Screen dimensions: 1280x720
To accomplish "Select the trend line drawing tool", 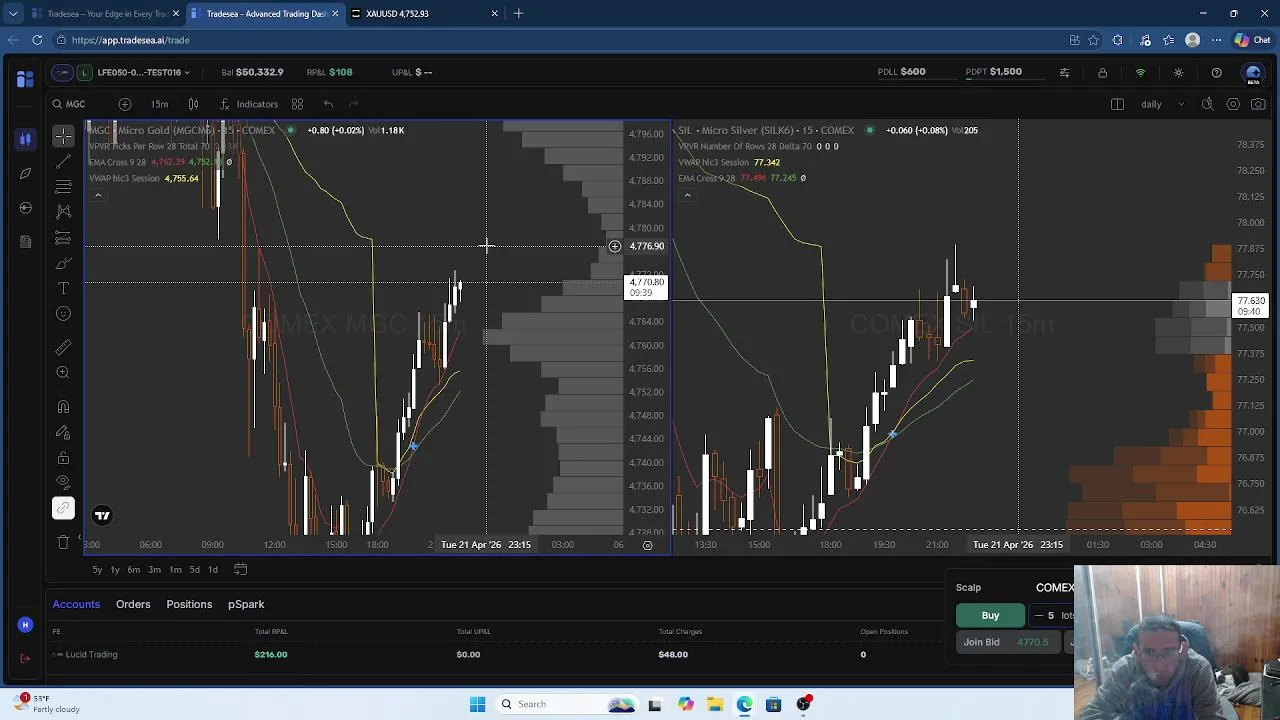I will (x=63, y=161).
